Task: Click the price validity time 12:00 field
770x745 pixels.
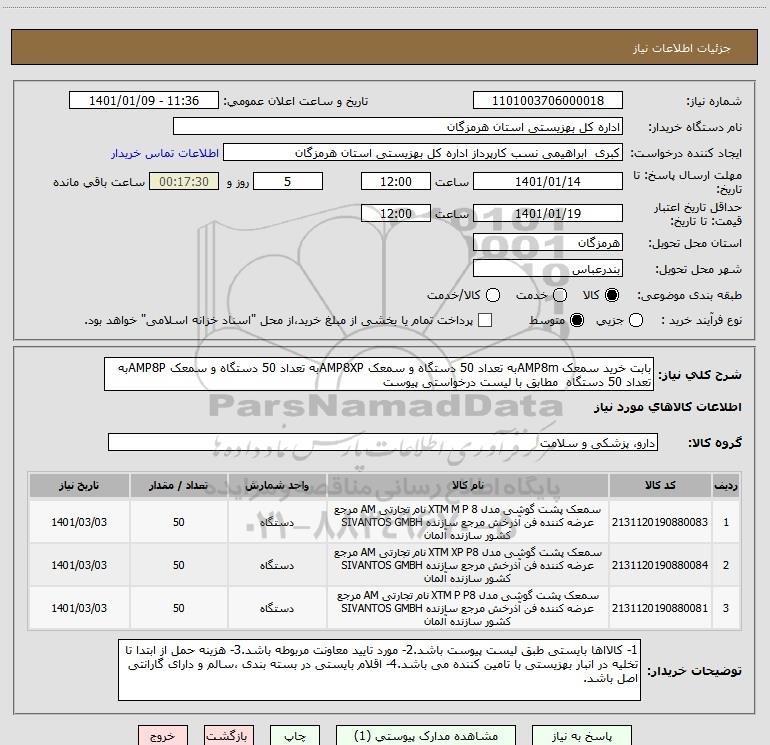Action: pos(396,214)
